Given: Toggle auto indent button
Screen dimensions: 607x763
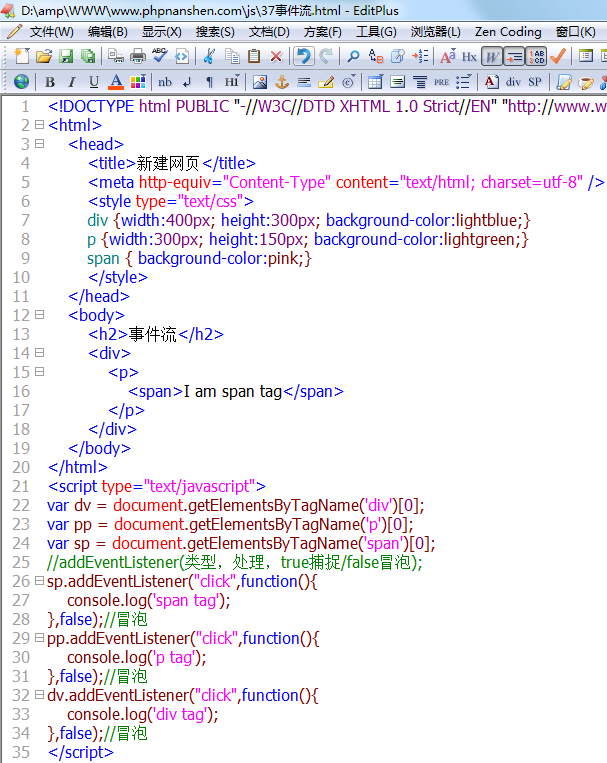Looking at the screenshot, I should tap(514, 56).
